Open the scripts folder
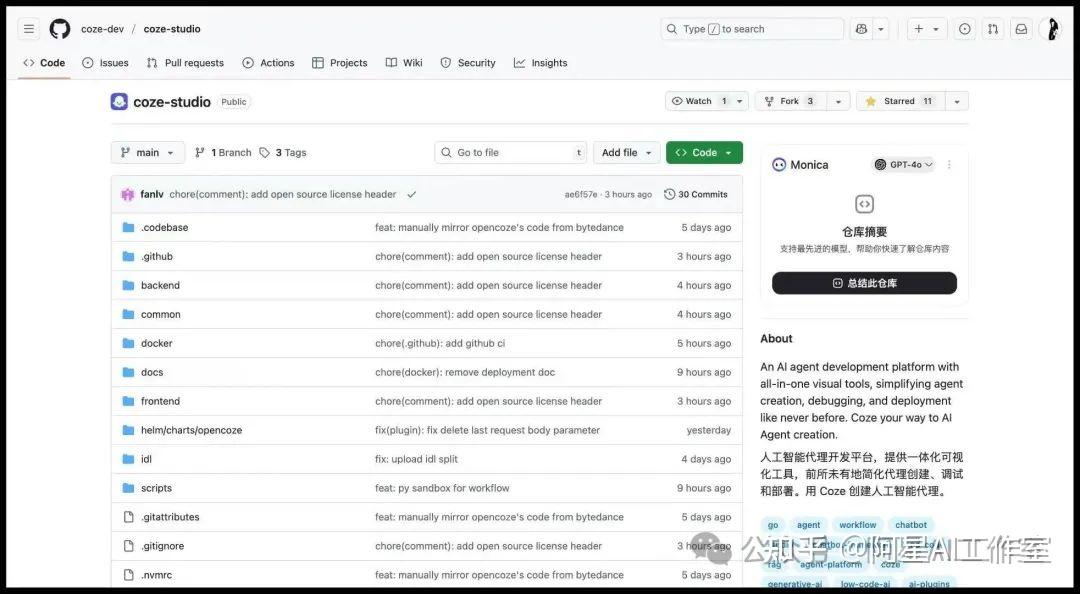The image size is (1080, 594). [156, 488]
